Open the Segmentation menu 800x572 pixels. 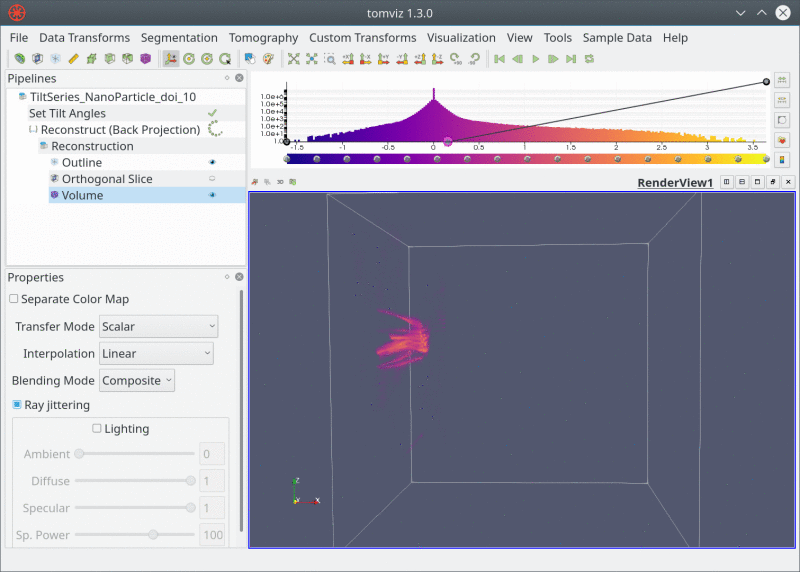pos(179,38)
